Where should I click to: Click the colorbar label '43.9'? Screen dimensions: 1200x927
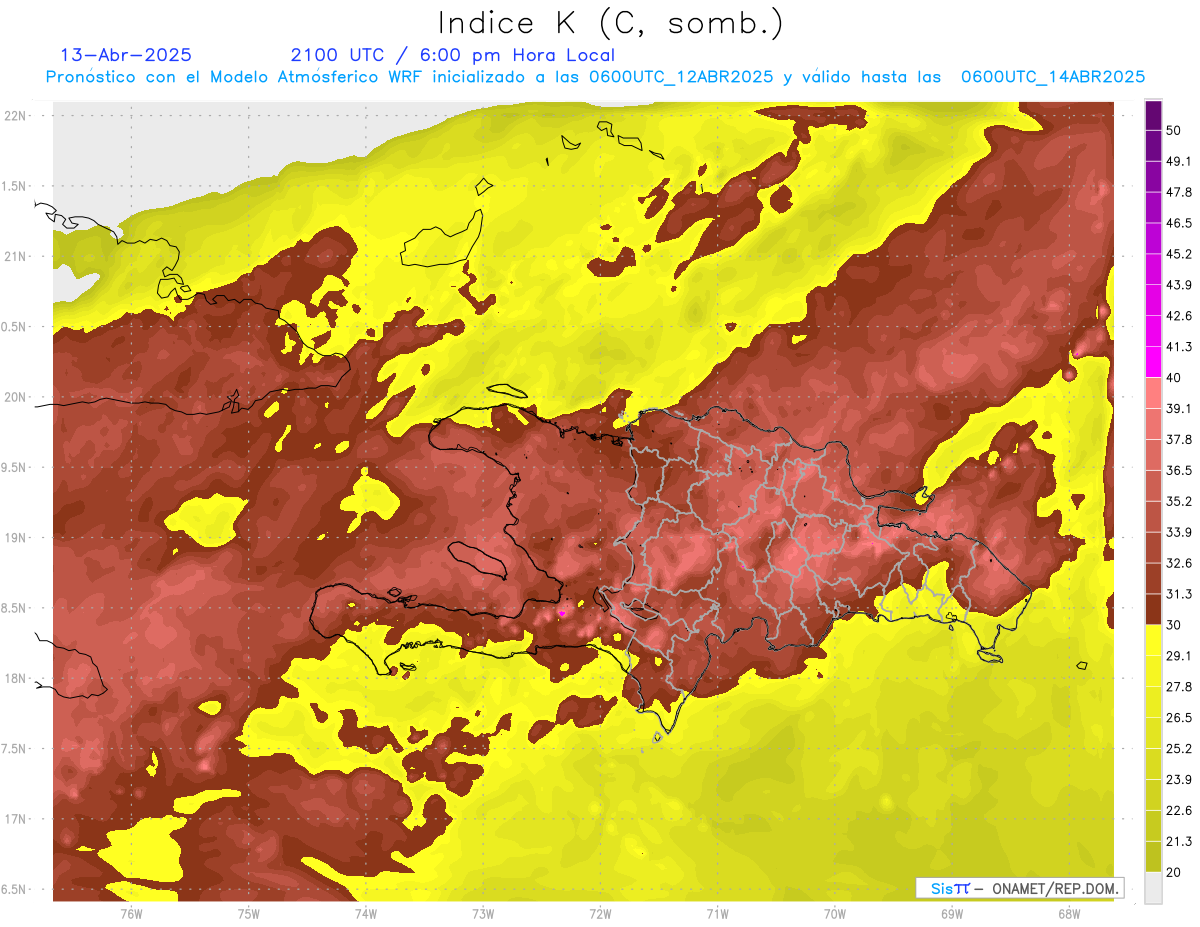click(1179, 285)
